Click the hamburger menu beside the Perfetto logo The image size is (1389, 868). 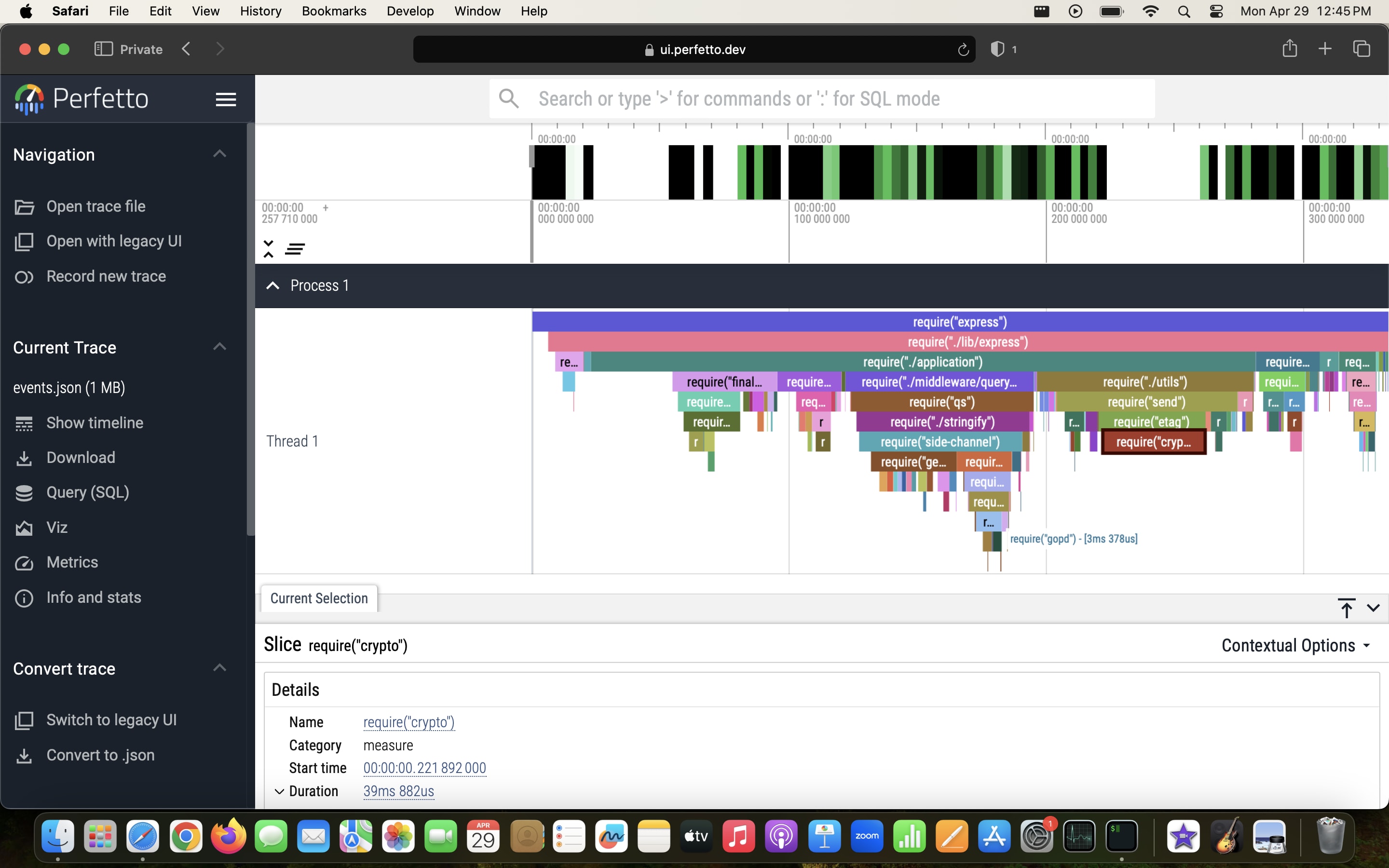pos(226,99)
